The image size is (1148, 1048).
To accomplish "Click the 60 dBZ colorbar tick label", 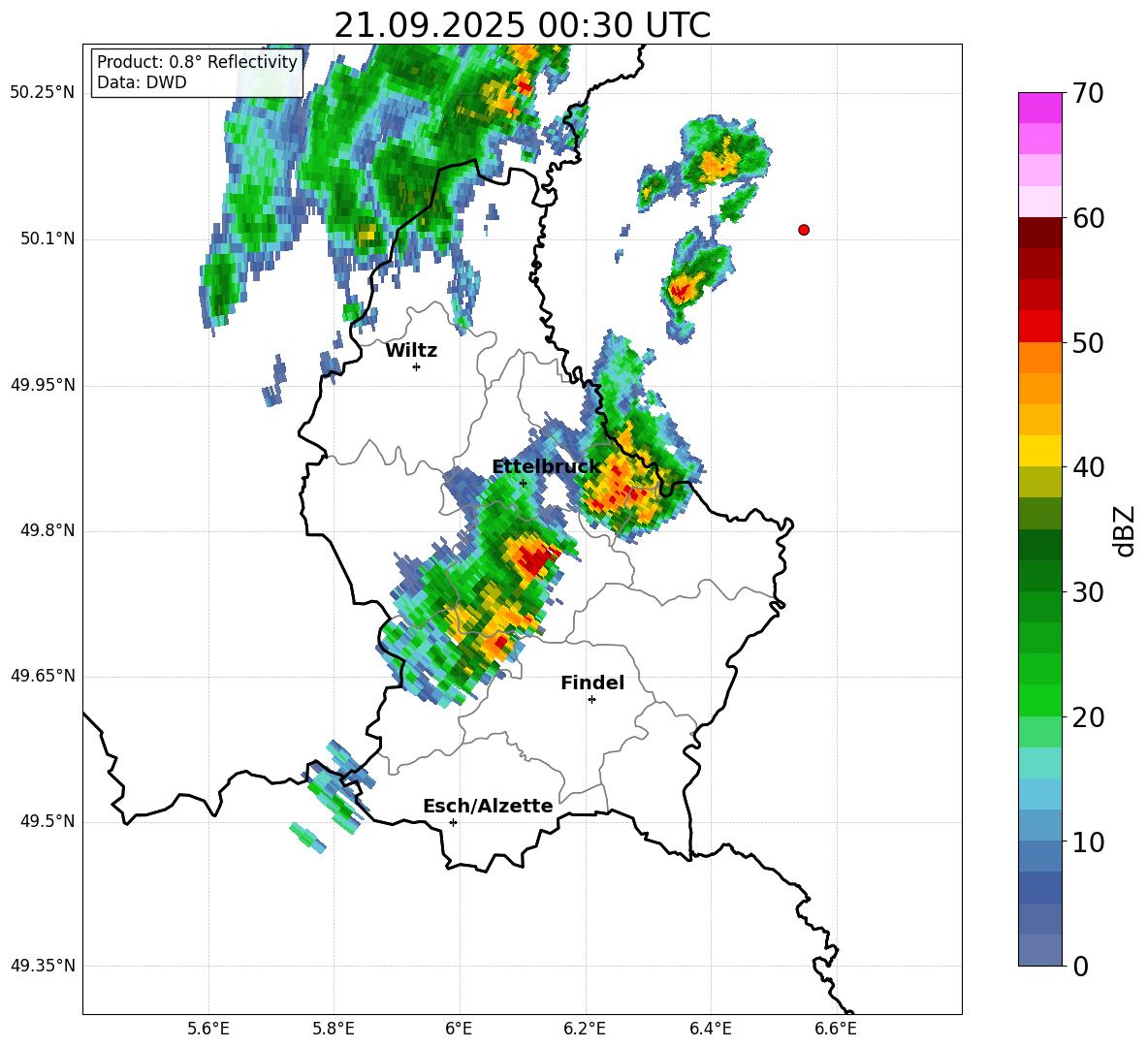I will pos(1088,218).
